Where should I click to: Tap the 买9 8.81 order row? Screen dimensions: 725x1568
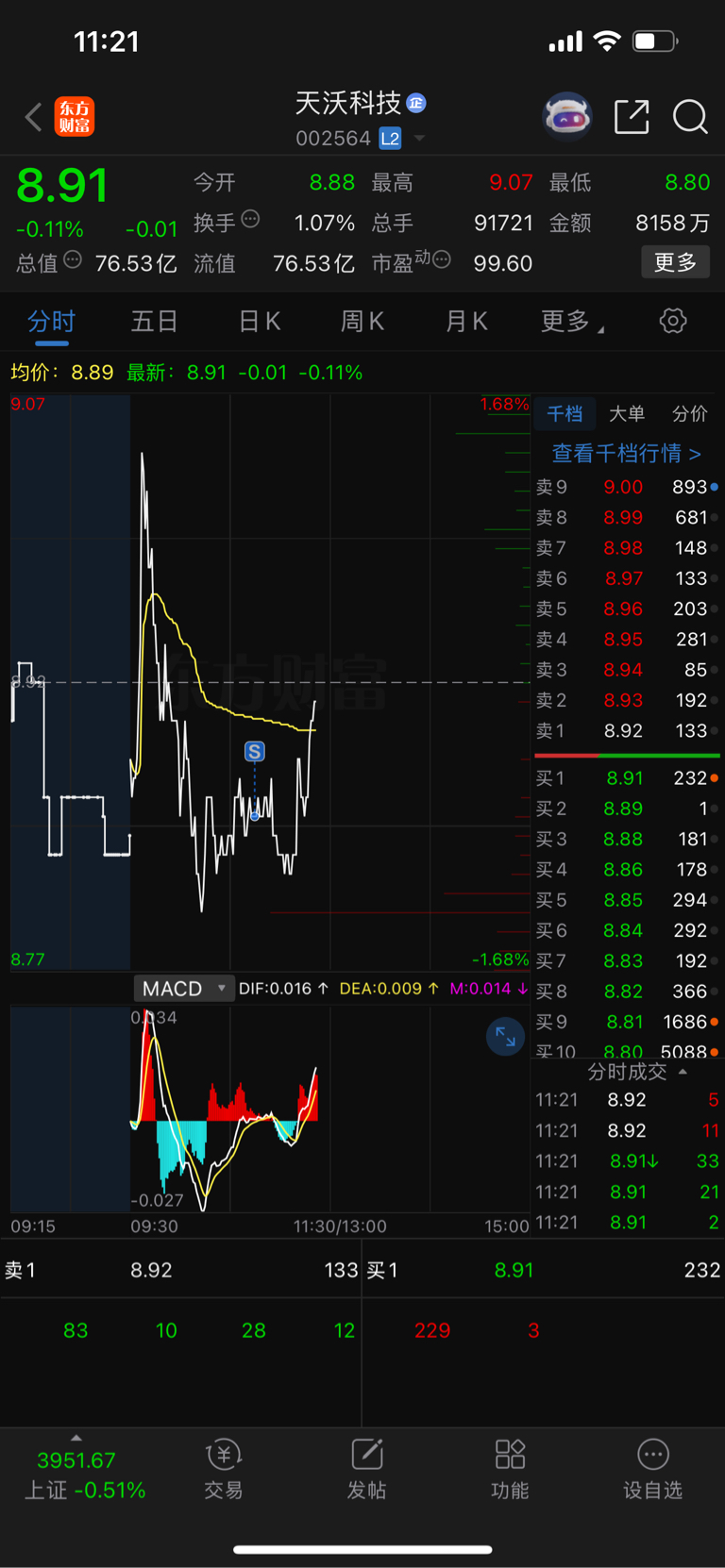tap(627, 1022)
